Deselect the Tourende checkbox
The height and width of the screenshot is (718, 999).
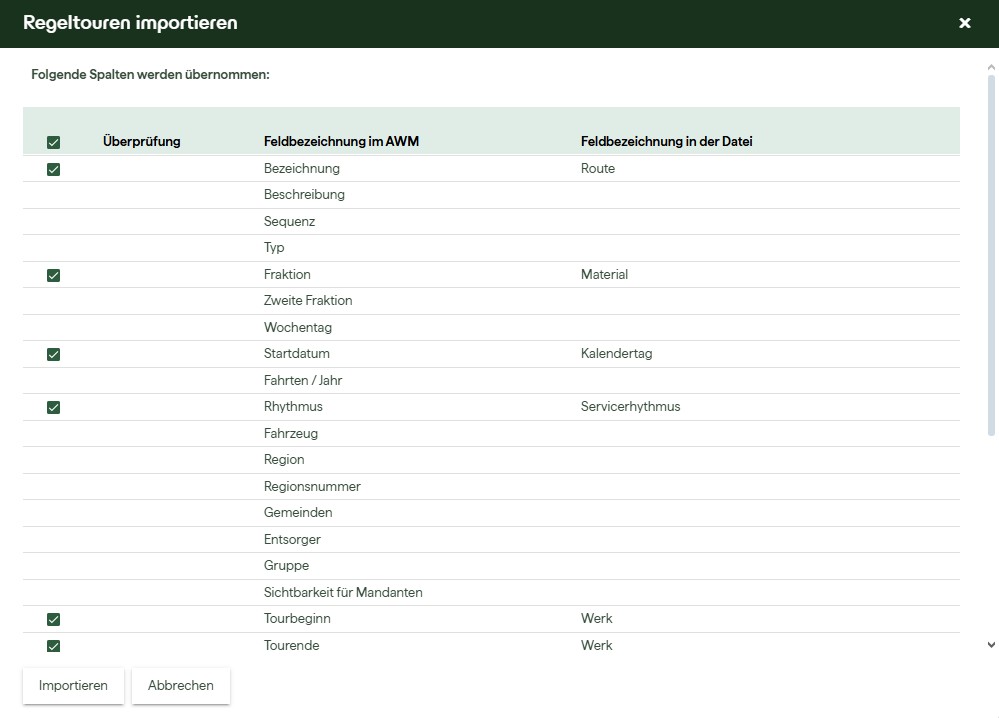coord(54,646)
